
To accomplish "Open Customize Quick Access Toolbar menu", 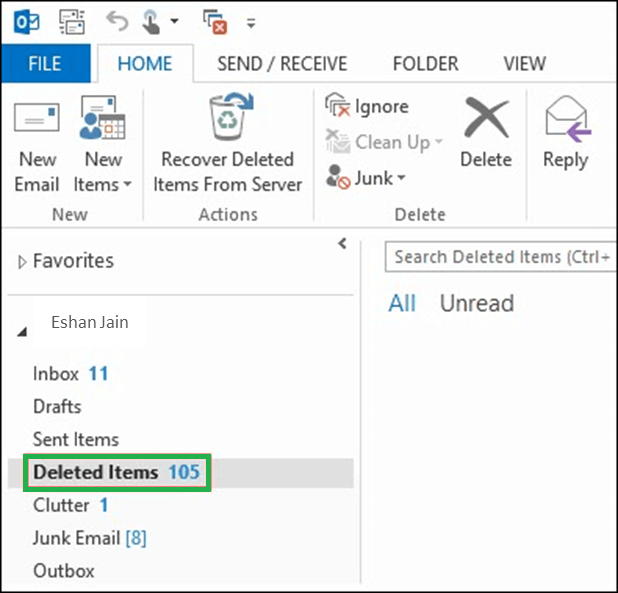I will pos(251,23).
